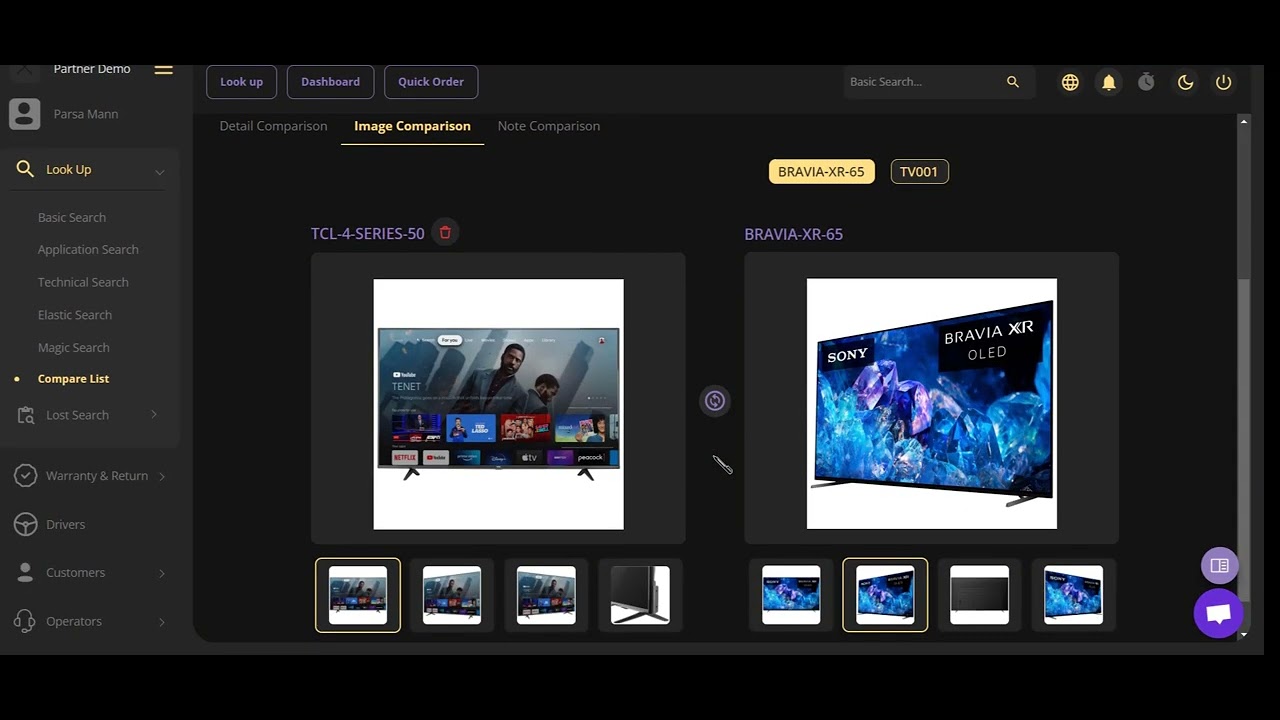1280x720 pixels.
Task: Click the Warranty & Return checkmark icon
Action: 26,476
